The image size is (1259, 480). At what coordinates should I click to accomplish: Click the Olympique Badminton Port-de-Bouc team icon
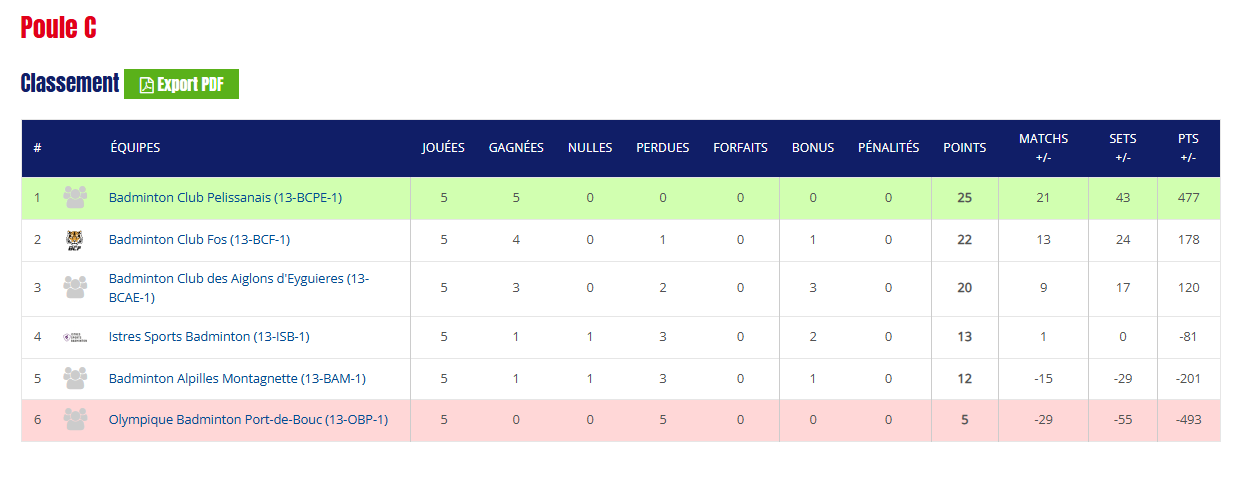tap(75, 420)
